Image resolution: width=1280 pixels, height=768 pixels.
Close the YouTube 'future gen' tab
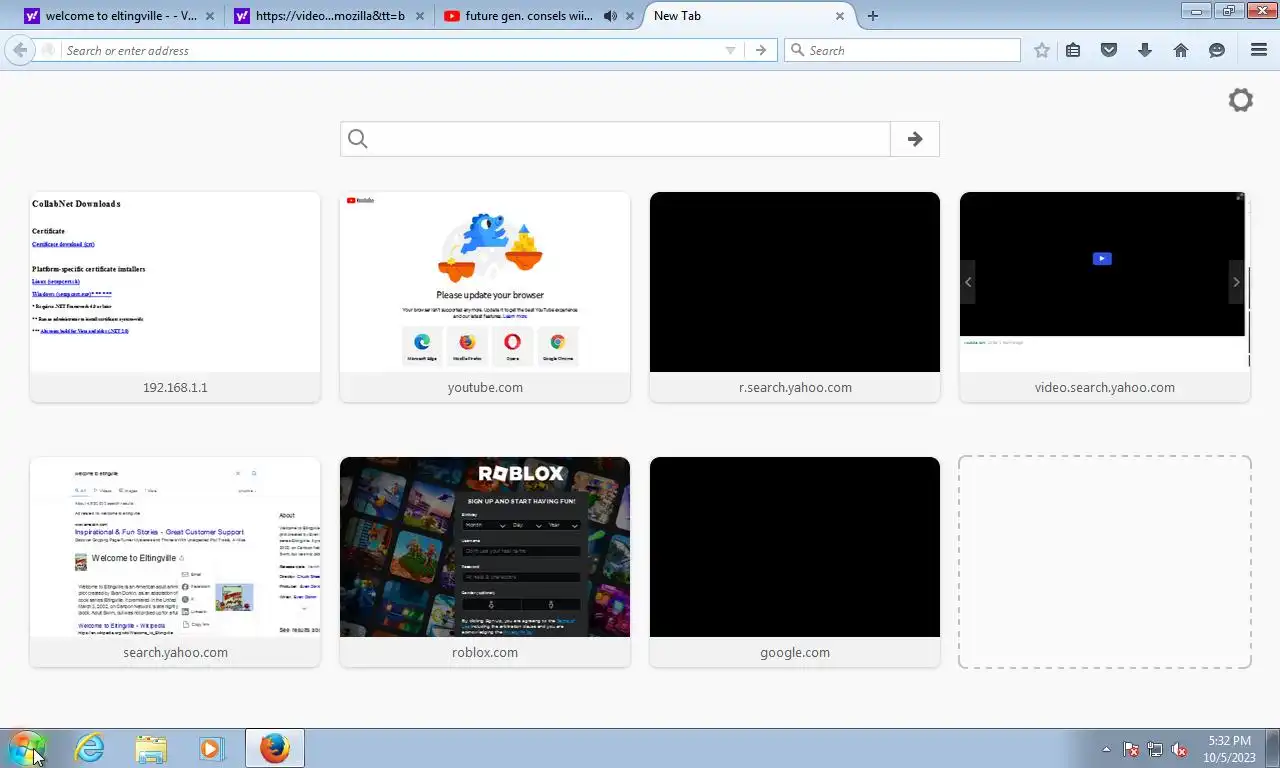(630, 16)
